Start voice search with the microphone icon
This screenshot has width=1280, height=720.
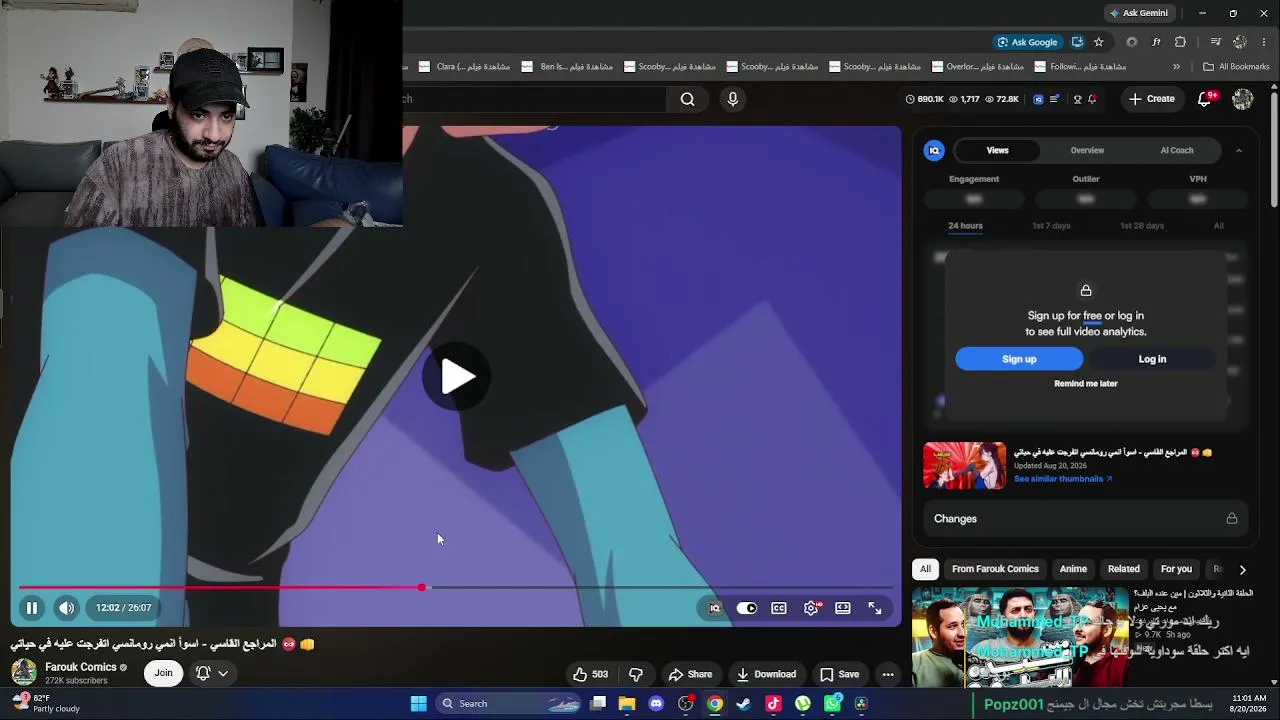click(x=733, y=99)
